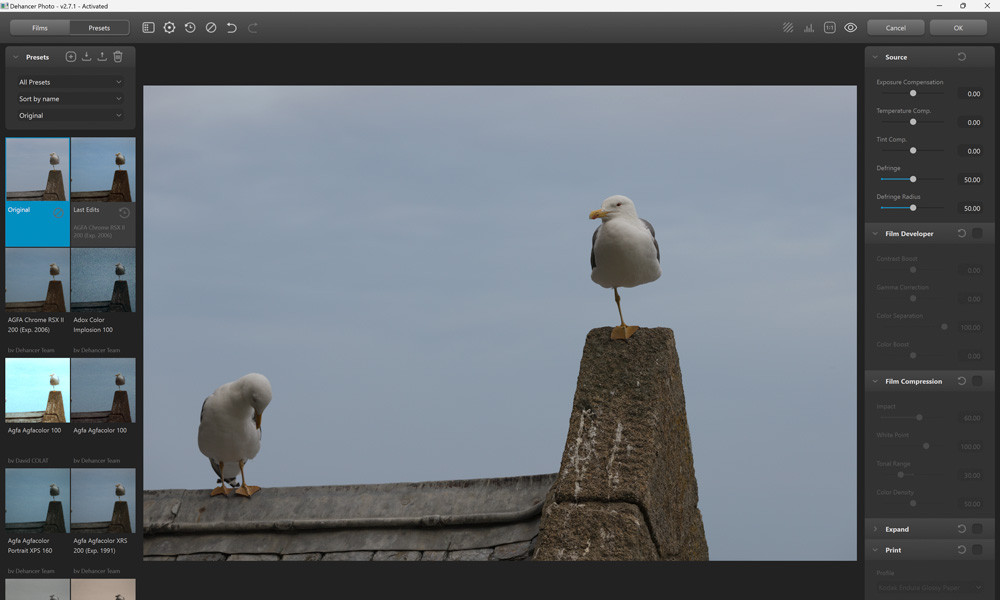
Task: Adjust the Defringe slider handle
Action: pyautogui.click(x=913, y=179)
